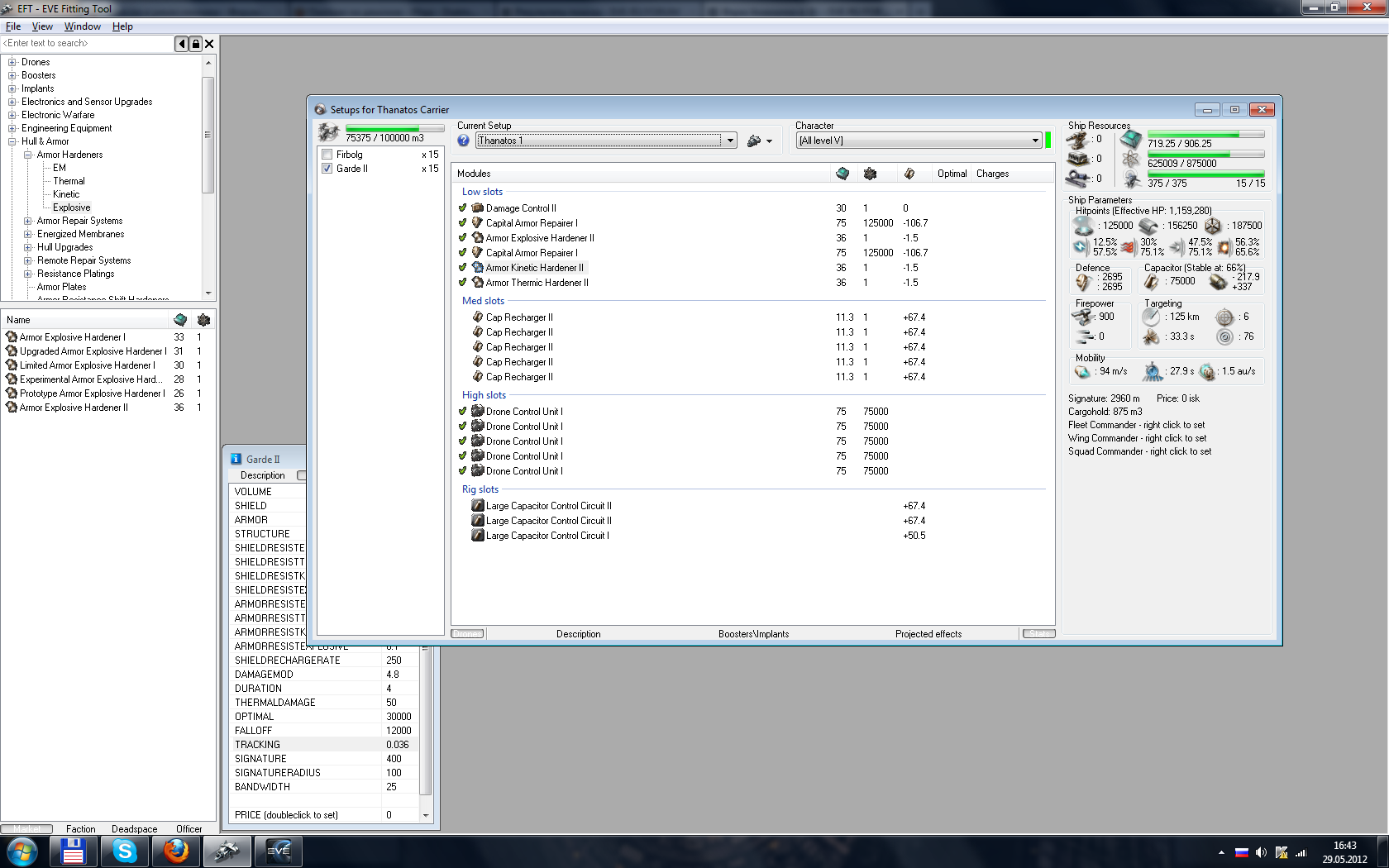Open Skype from the taskbar
Screen dimensions: 1389x868
tap(125, 851)
